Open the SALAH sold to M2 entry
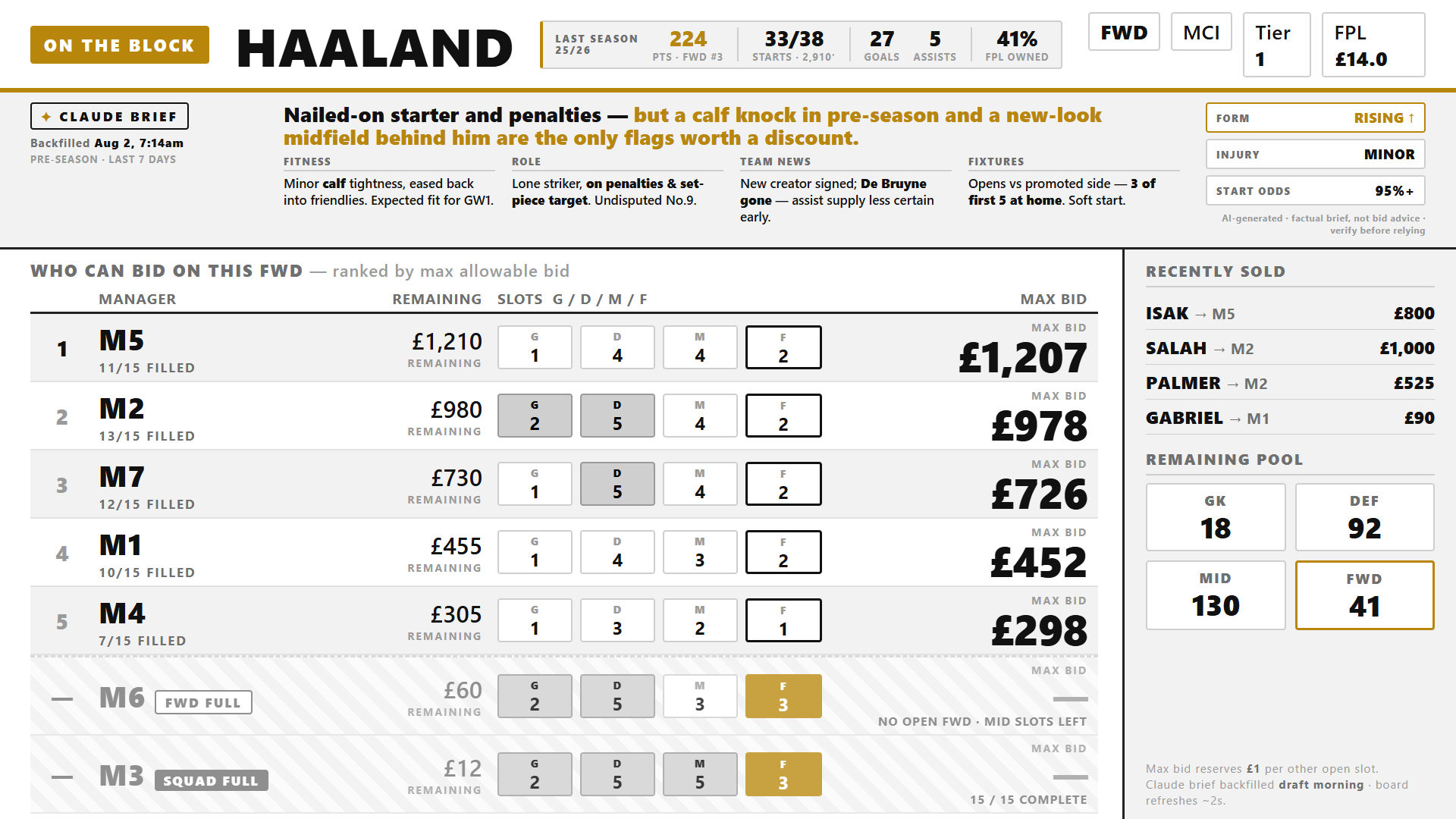Image resolution: width=1456 pixels, height=819 pixels. coord(1290,348)
